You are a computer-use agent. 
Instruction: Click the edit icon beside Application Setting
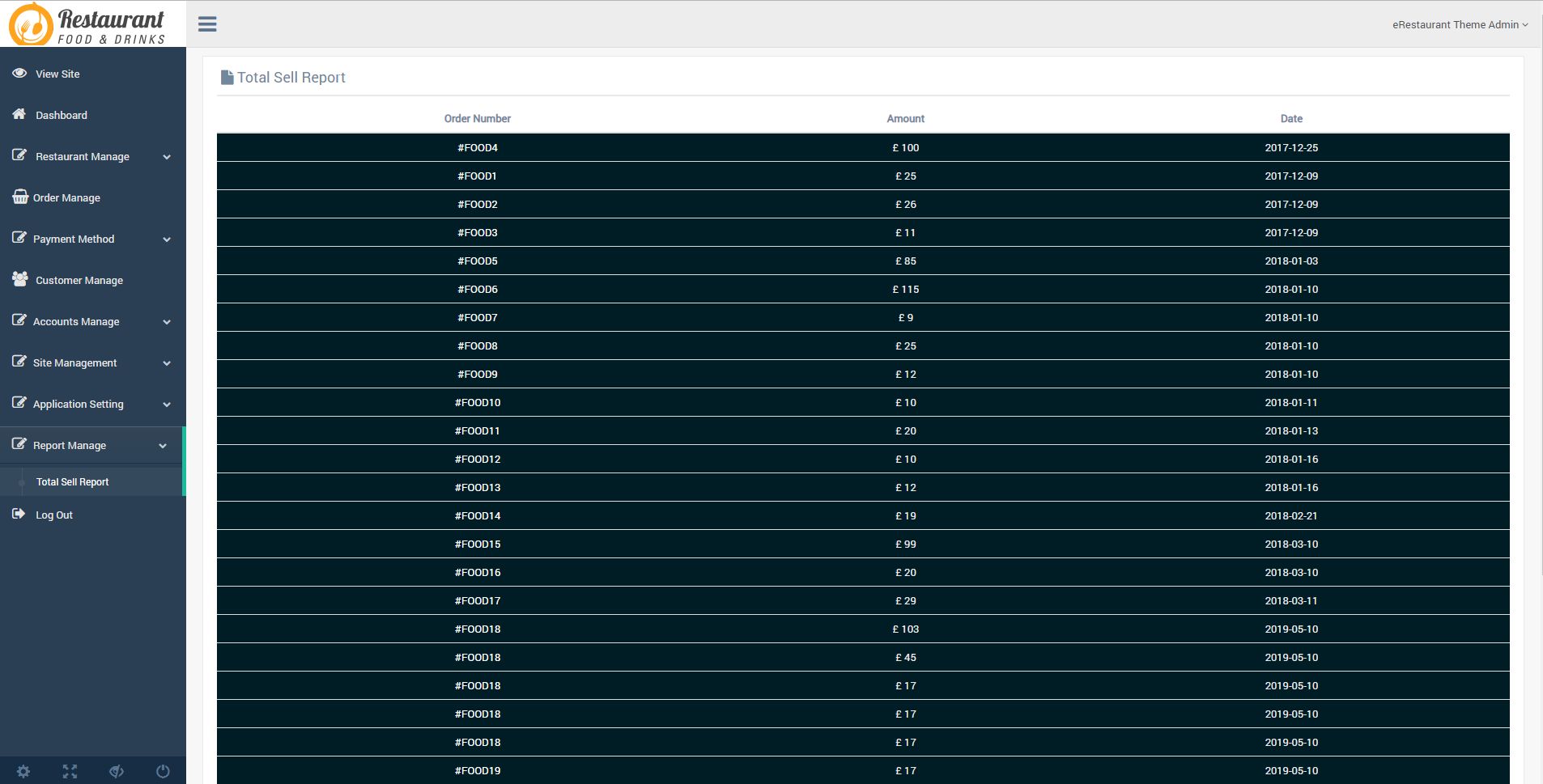(19, 403)
